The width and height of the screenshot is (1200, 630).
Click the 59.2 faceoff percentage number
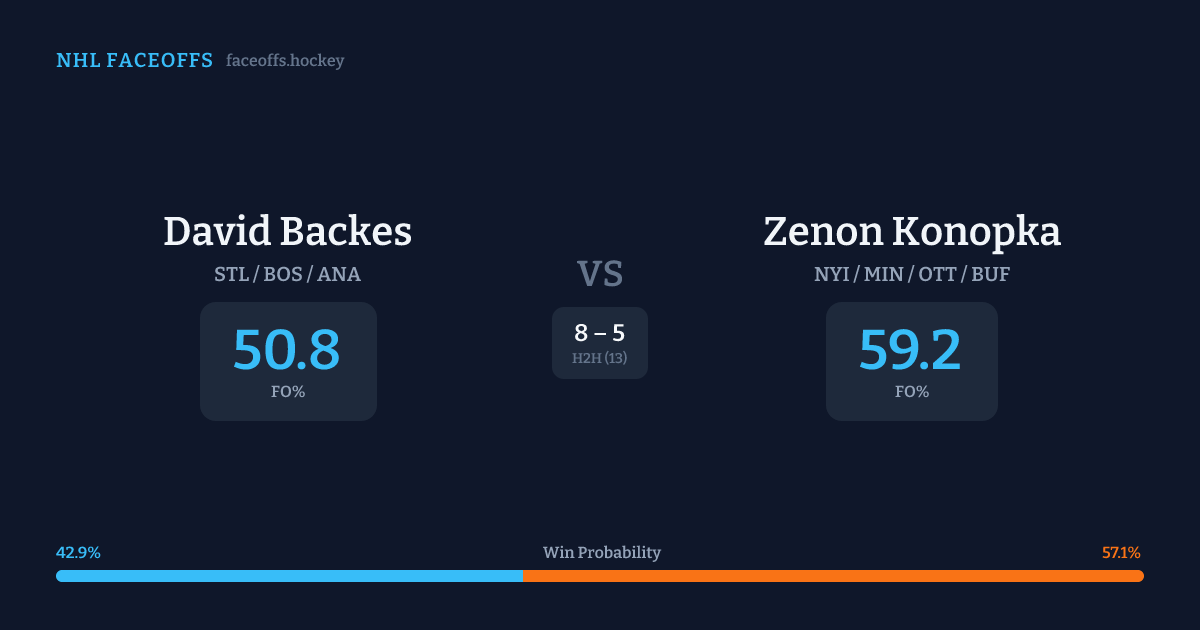[x=910, y=350]
